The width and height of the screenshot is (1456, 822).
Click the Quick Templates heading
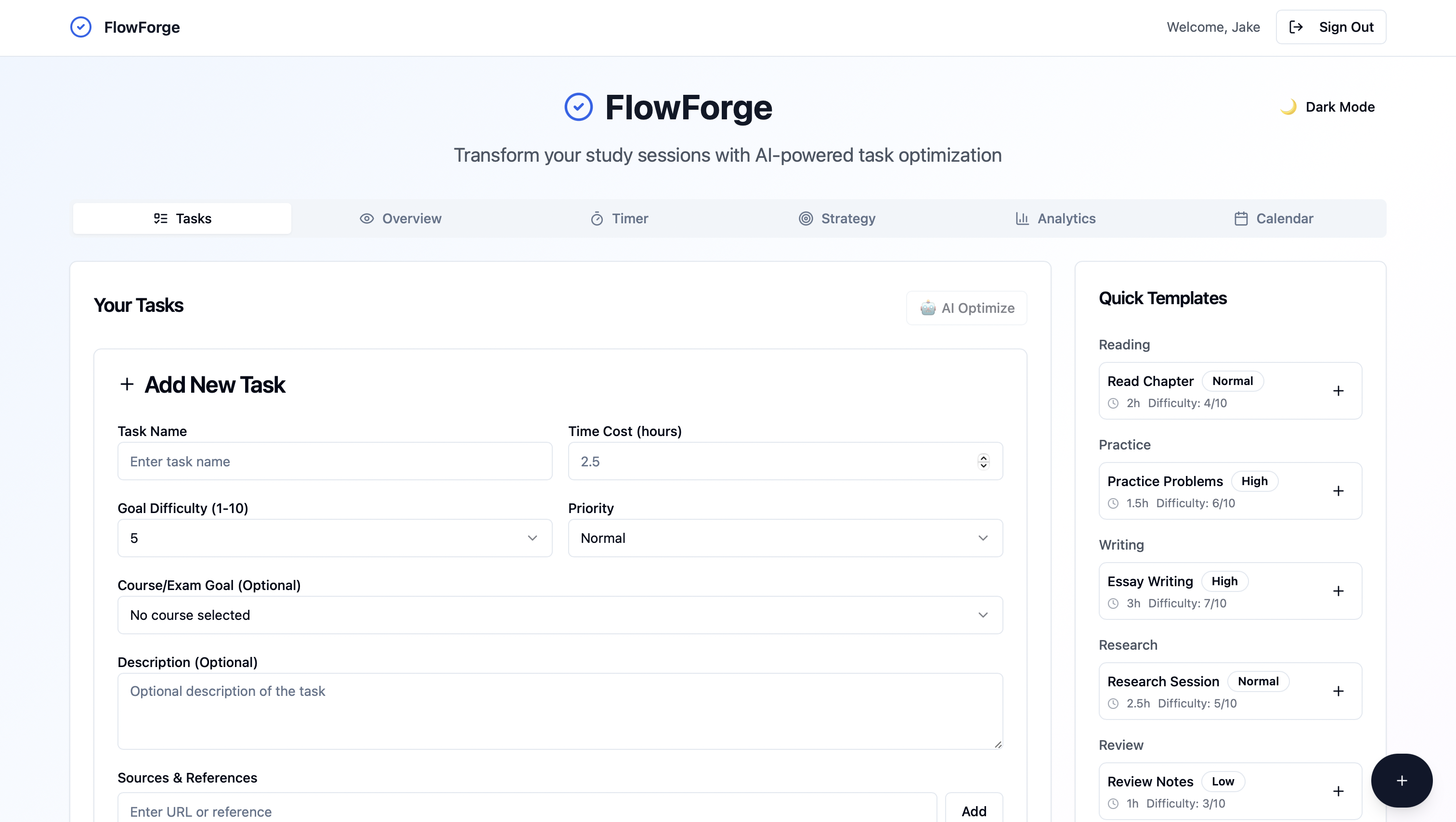coord(1163,298)
